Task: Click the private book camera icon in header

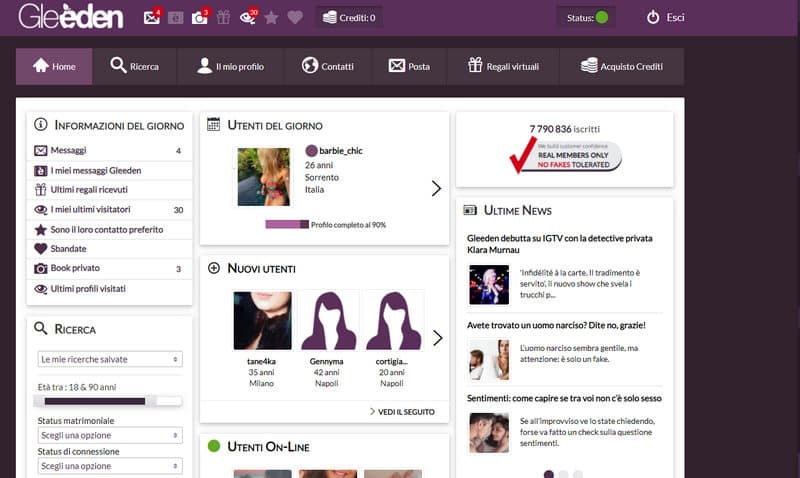Action: tap(198, 17)
